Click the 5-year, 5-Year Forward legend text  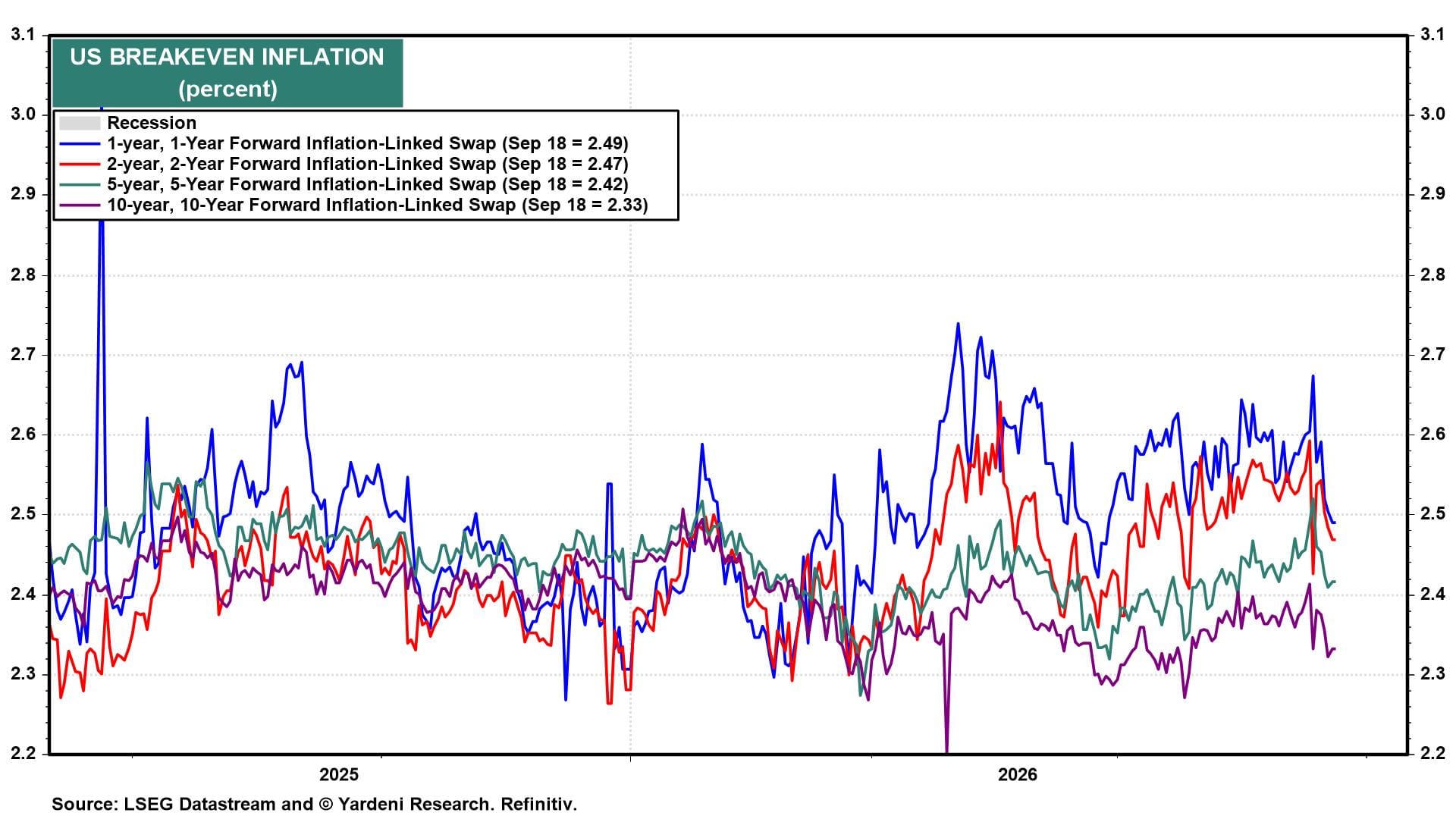pos(368,184)
